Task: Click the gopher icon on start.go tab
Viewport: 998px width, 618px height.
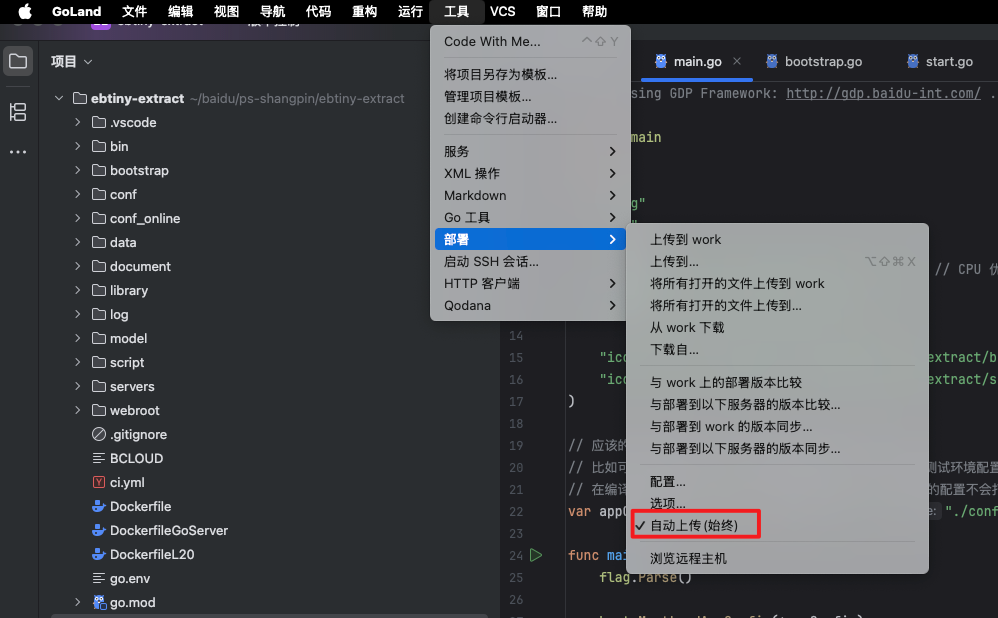Action: (x=913, y=61)
